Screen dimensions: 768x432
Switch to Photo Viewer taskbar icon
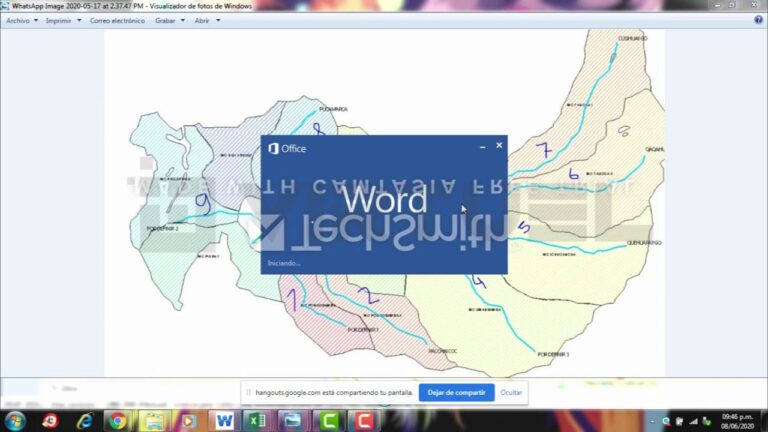point(293,421)
